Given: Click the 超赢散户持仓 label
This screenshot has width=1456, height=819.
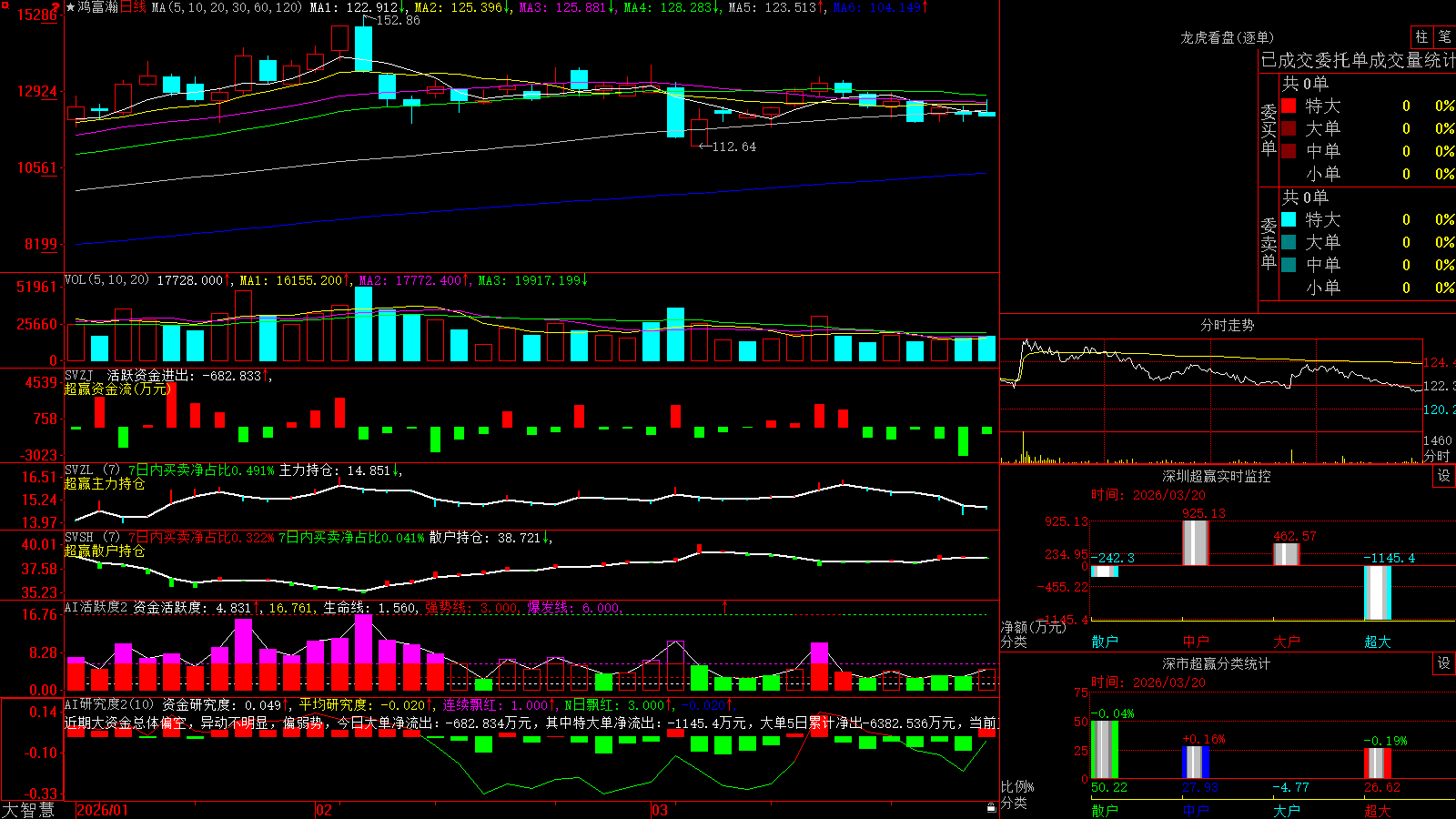Looking at the screenshot, I should point(105,551).
